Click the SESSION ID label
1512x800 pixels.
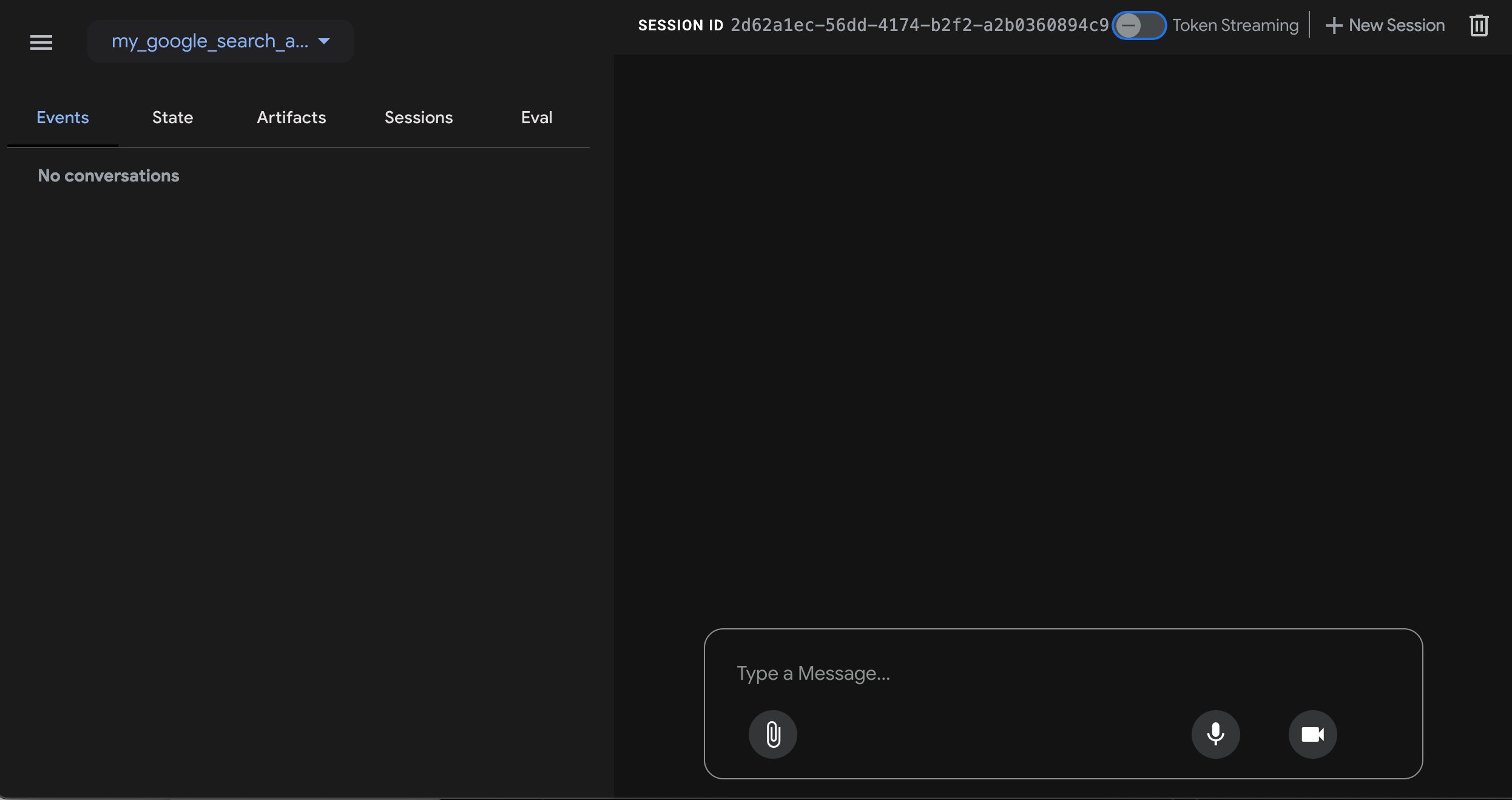point(681,25)
